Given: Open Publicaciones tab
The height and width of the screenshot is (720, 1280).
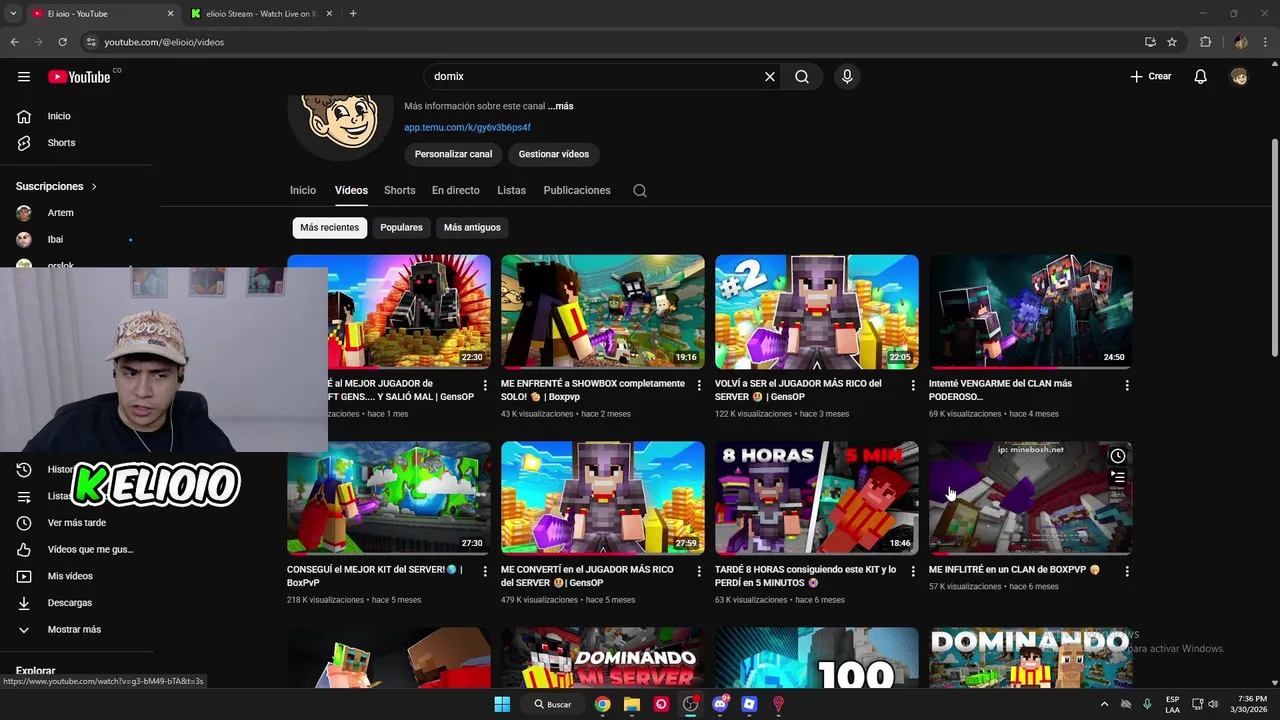Looking at the screenshot, I should (577, 190).
